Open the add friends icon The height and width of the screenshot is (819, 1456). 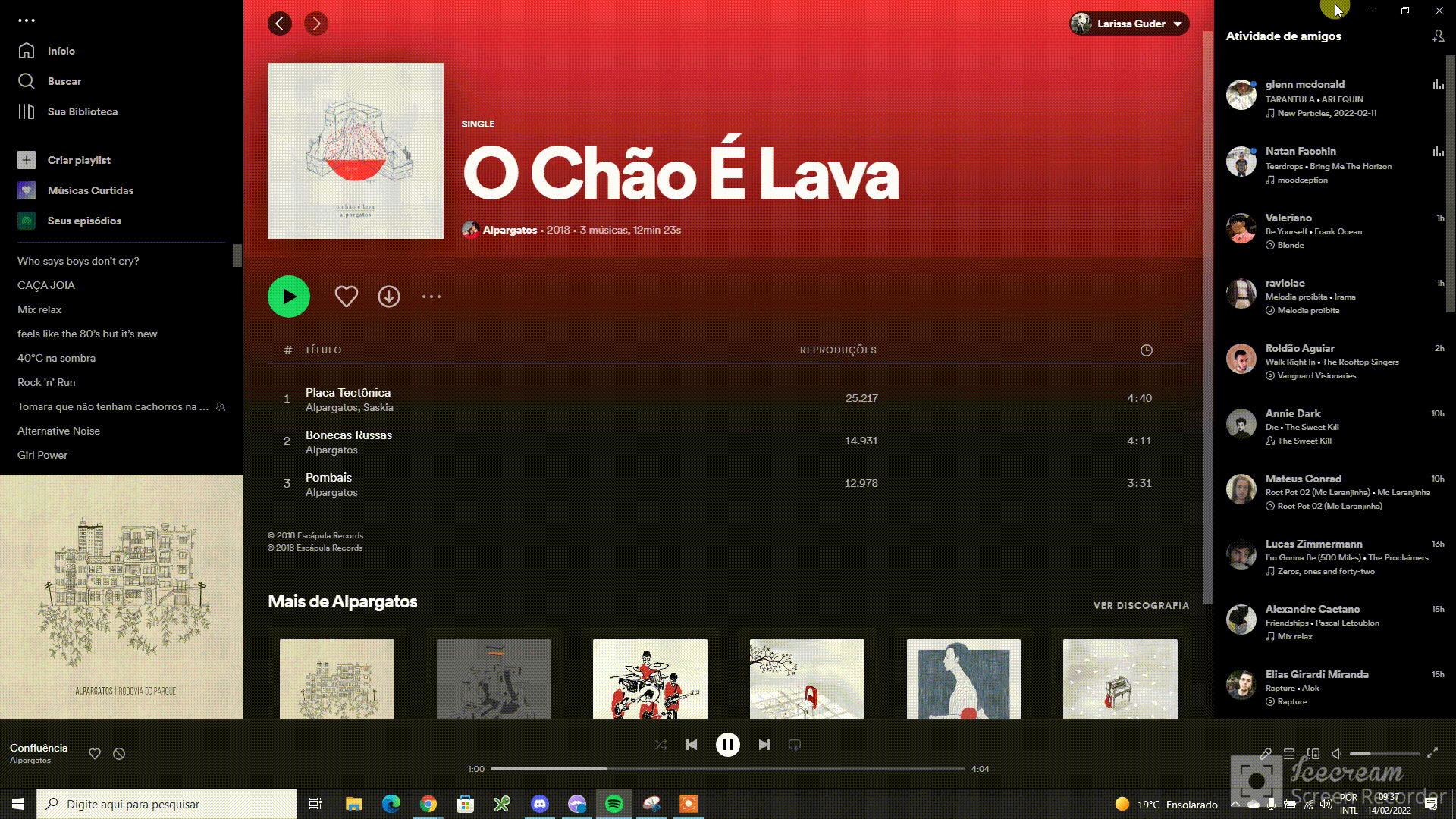tap(1438, 36)
